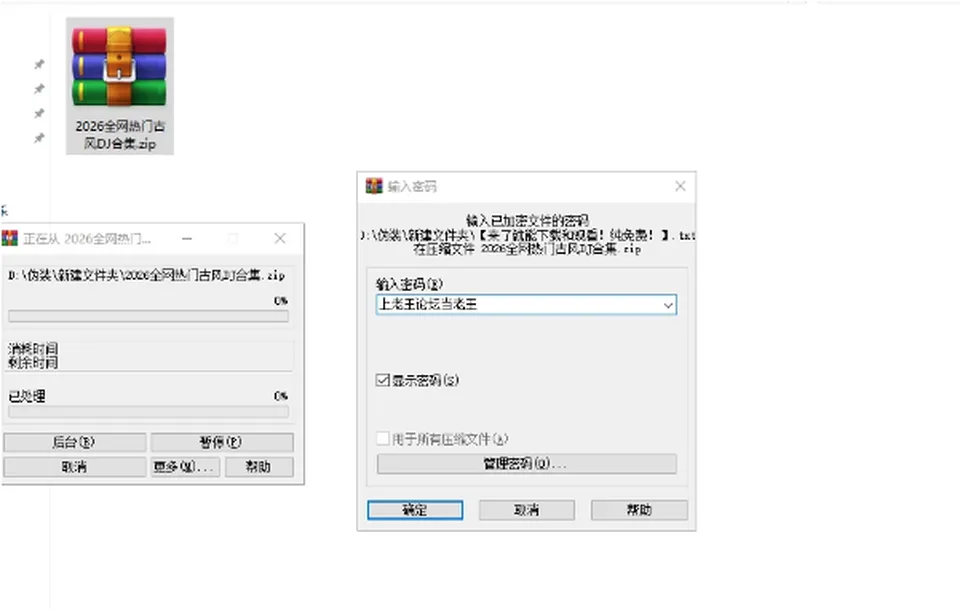Click the 输入已加密文件的密码 prompt text
Screen dimensions: 960x610
tap(528, 220)
